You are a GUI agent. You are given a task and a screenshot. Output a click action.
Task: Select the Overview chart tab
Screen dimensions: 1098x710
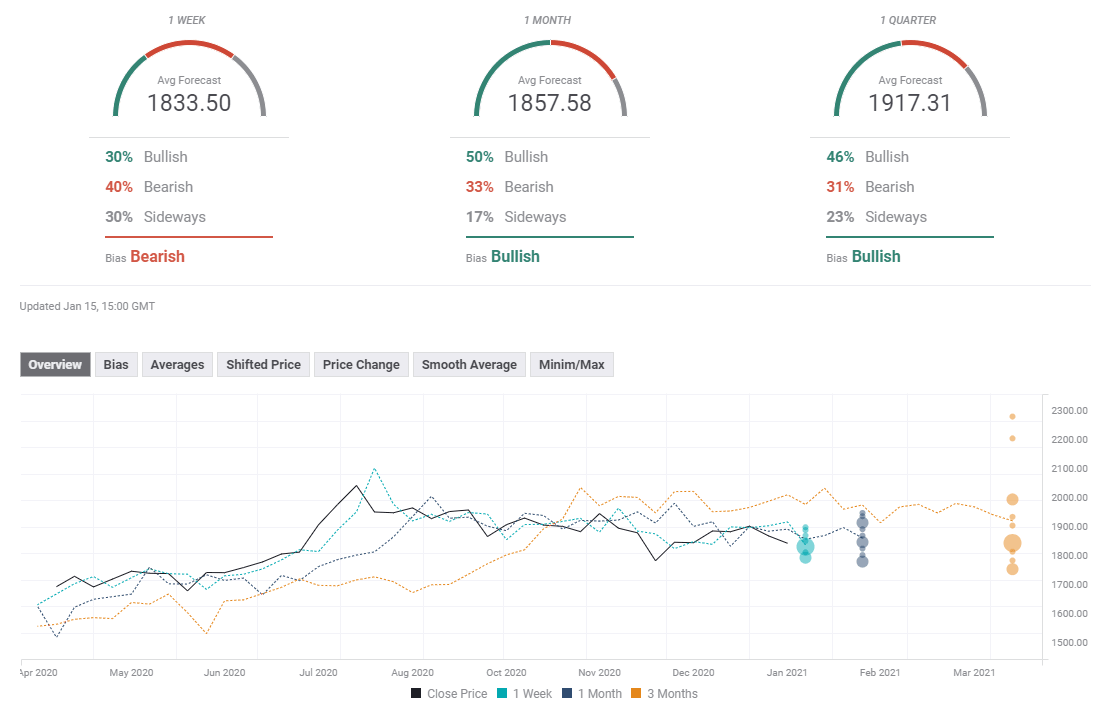pos(55,365)
